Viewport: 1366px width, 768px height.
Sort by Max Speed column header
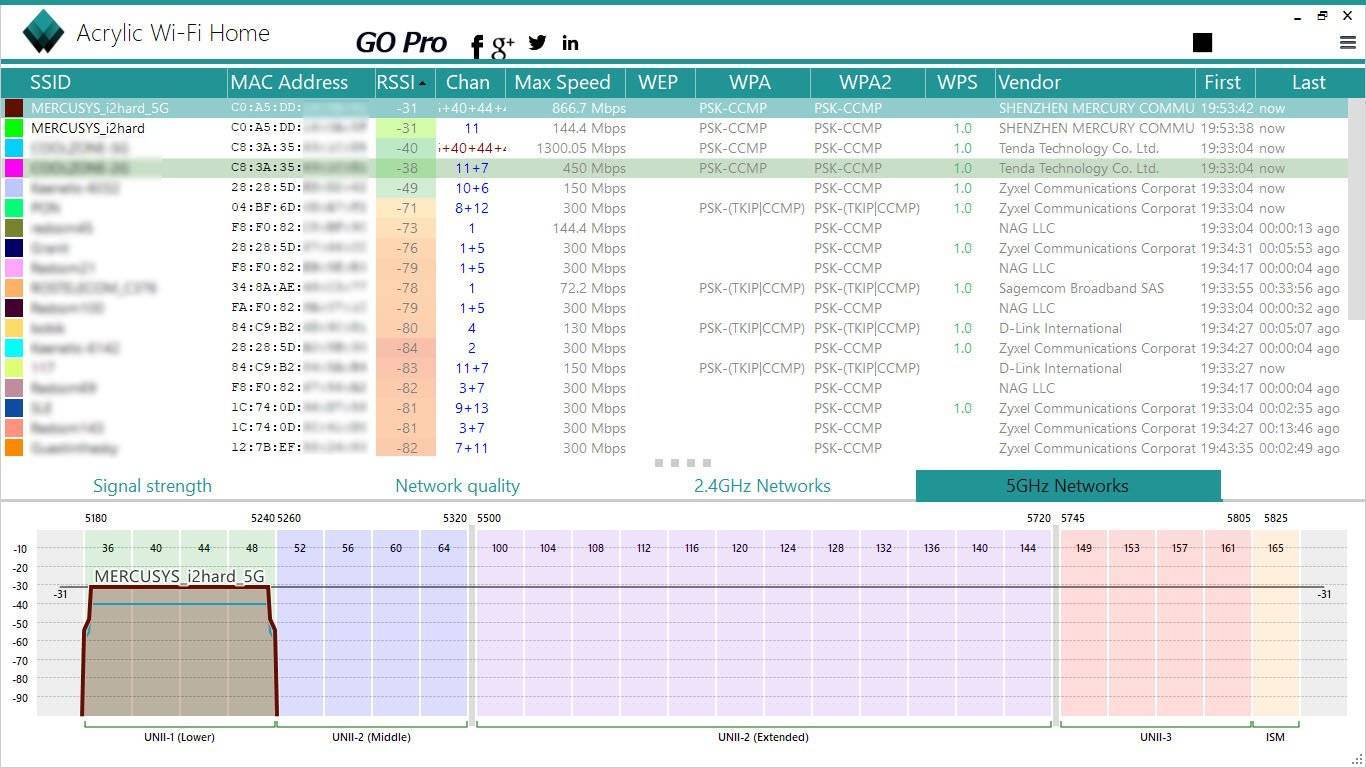point(562,82)
